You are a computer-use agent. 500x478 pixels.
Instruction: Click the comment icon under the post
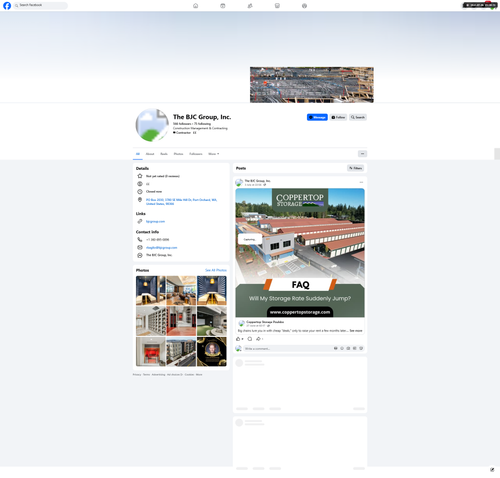point(250,339)
